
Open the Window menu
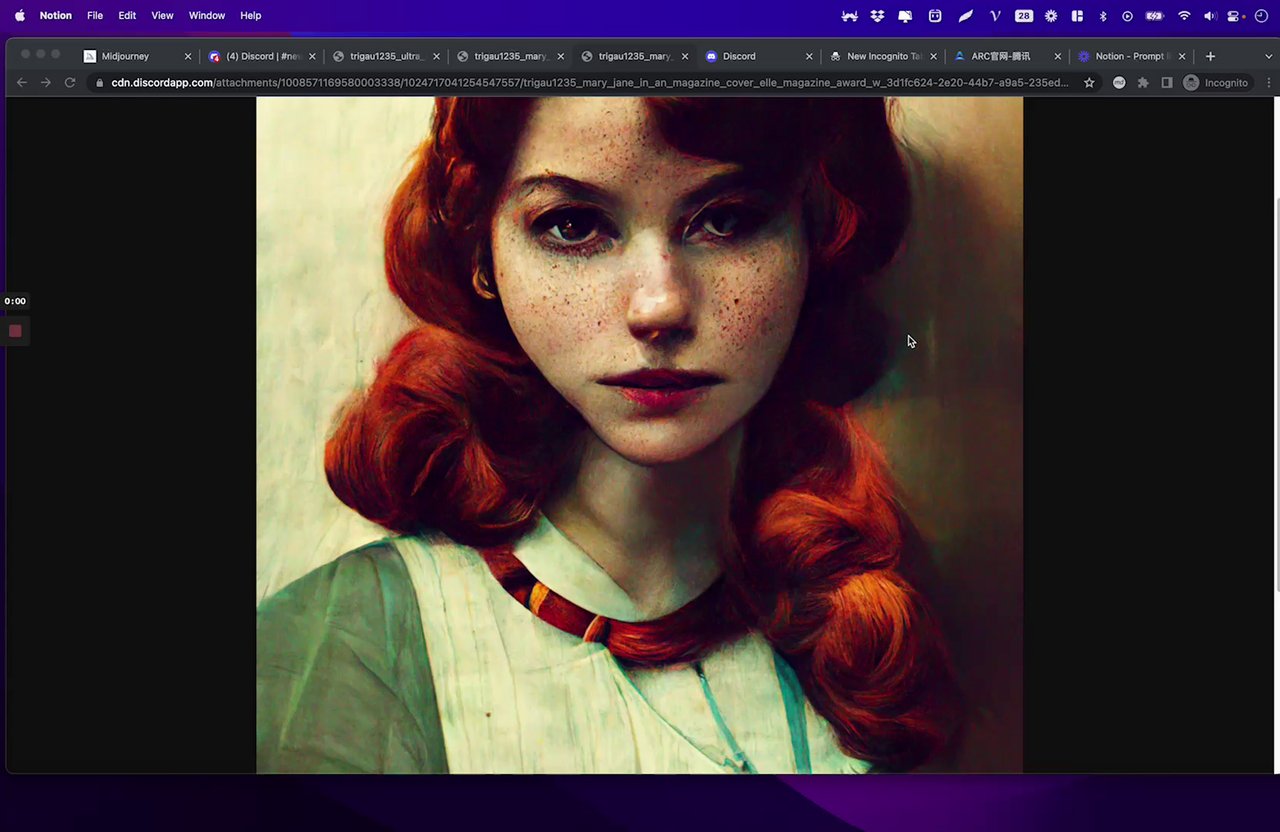tap(207, 16)
